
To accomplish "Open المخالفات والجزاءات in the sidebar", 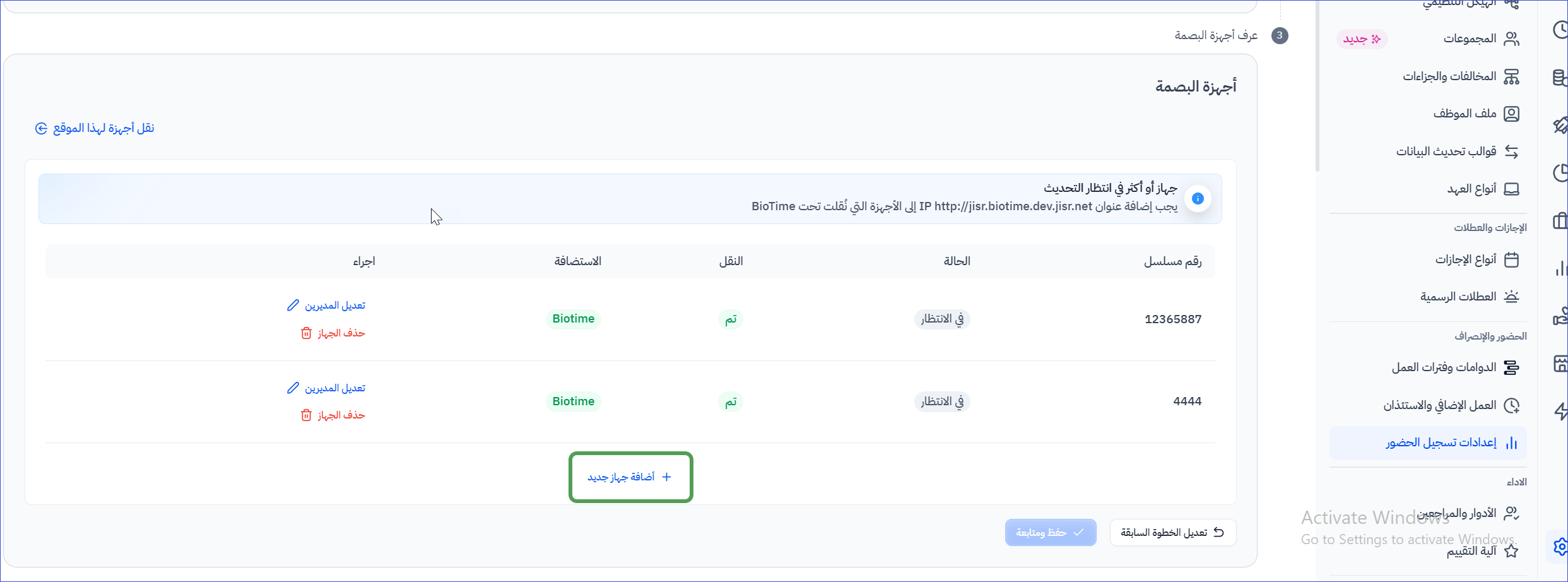I will click(x=1449, y=76).
